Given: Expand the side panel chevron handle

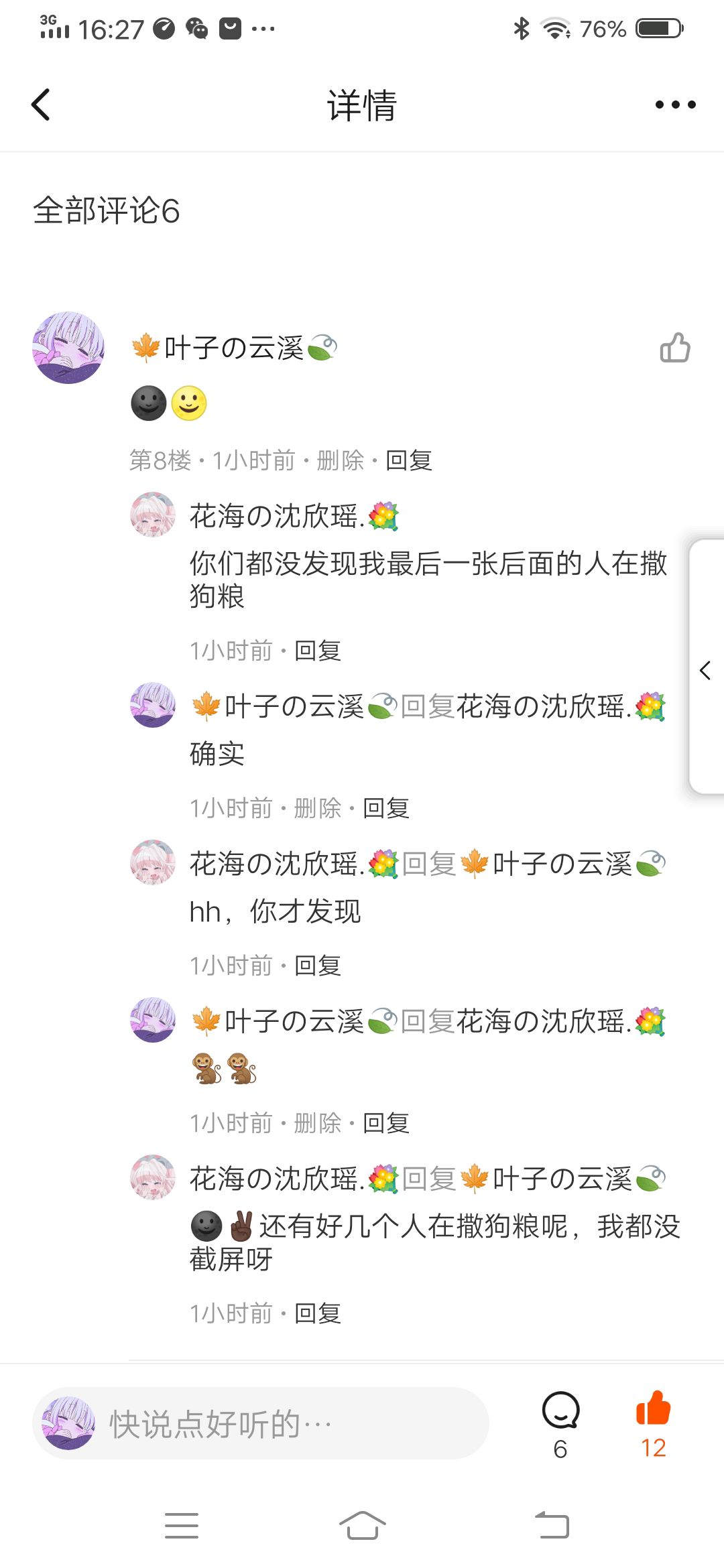Looking at the screenshot, I should (x=706, y=669).
